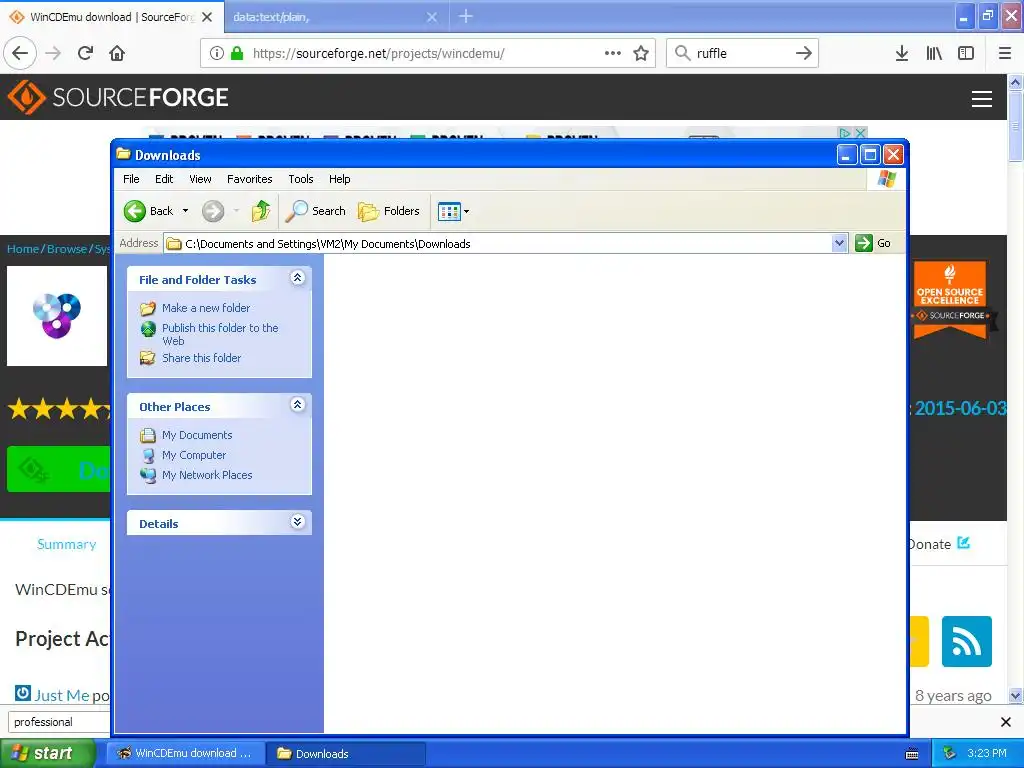This screenshot has height=768, width=1024.
Task: Expand the Details panel
Action: pyautogui.click(x=297, y=522)
